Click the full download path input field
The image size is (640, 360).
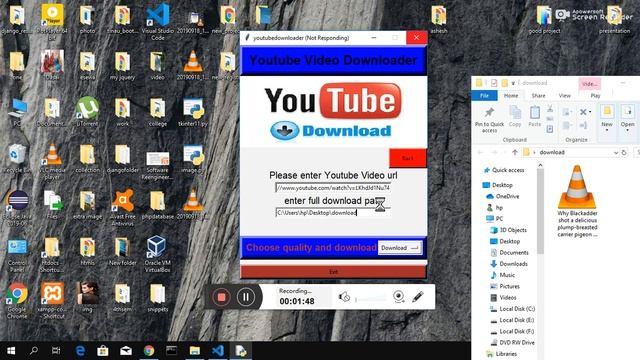(x=333, y=213)
